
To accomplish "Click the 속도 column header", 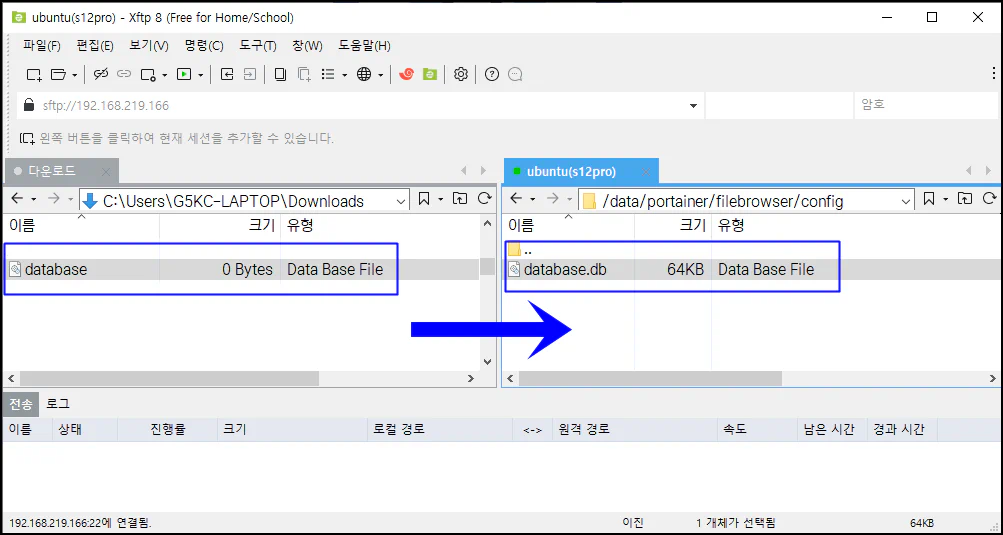I will click(757, 430).
